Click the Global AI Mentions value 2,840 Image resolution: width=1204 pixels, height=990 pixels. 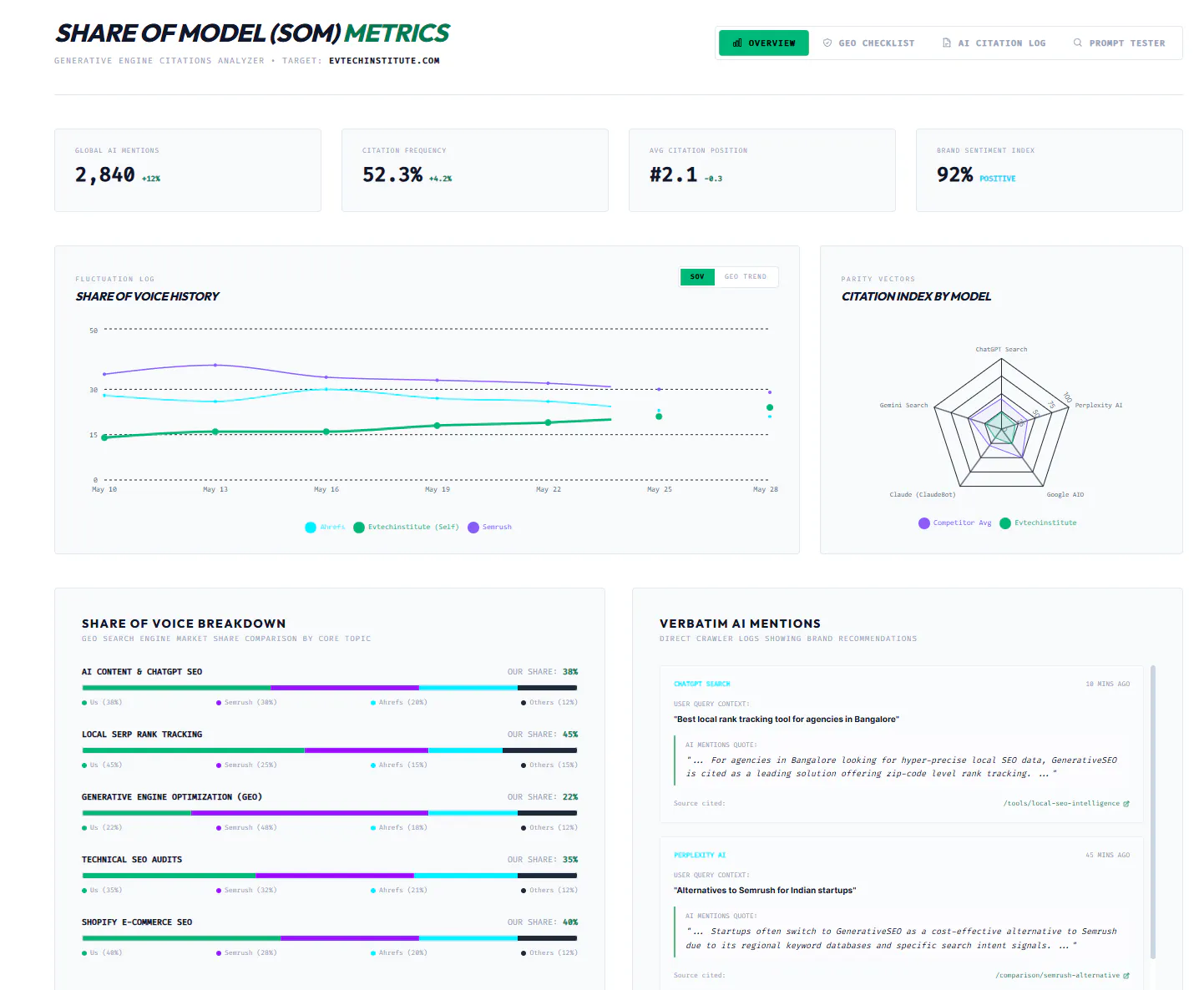pos(105,174)
